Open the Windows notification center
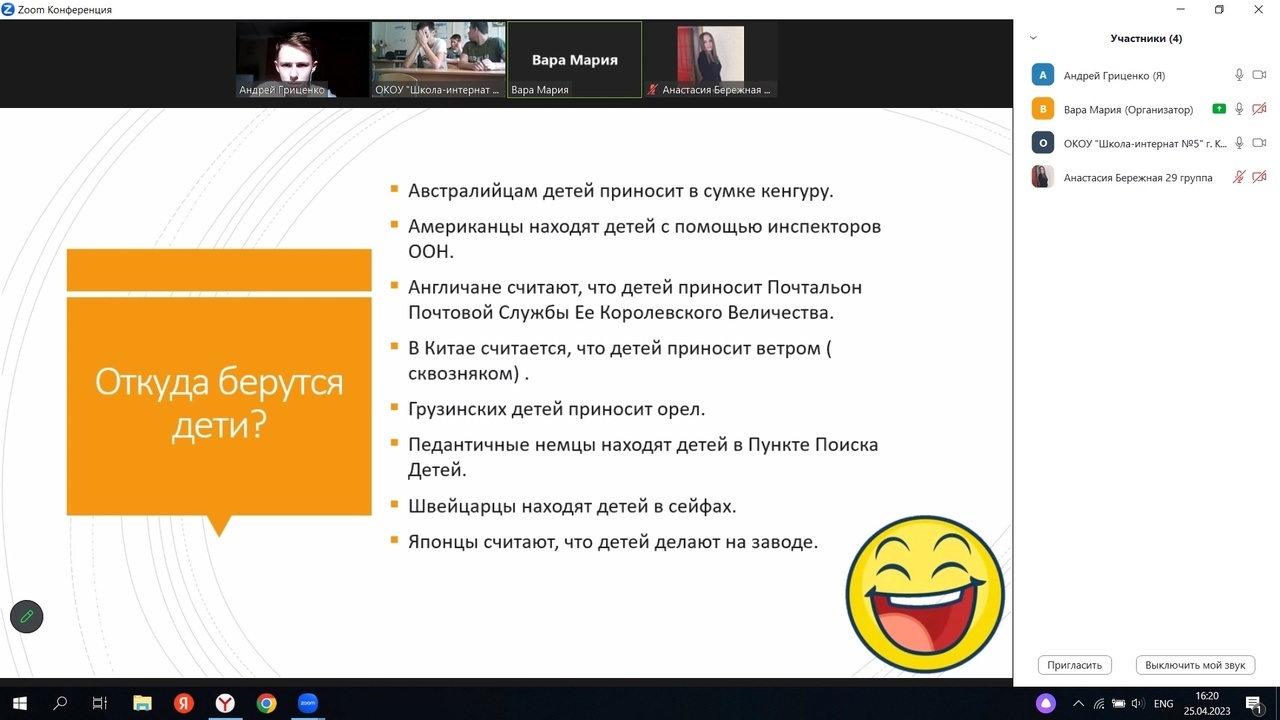This screenshot has height=720, width=1280. [x=1255, y=704]
